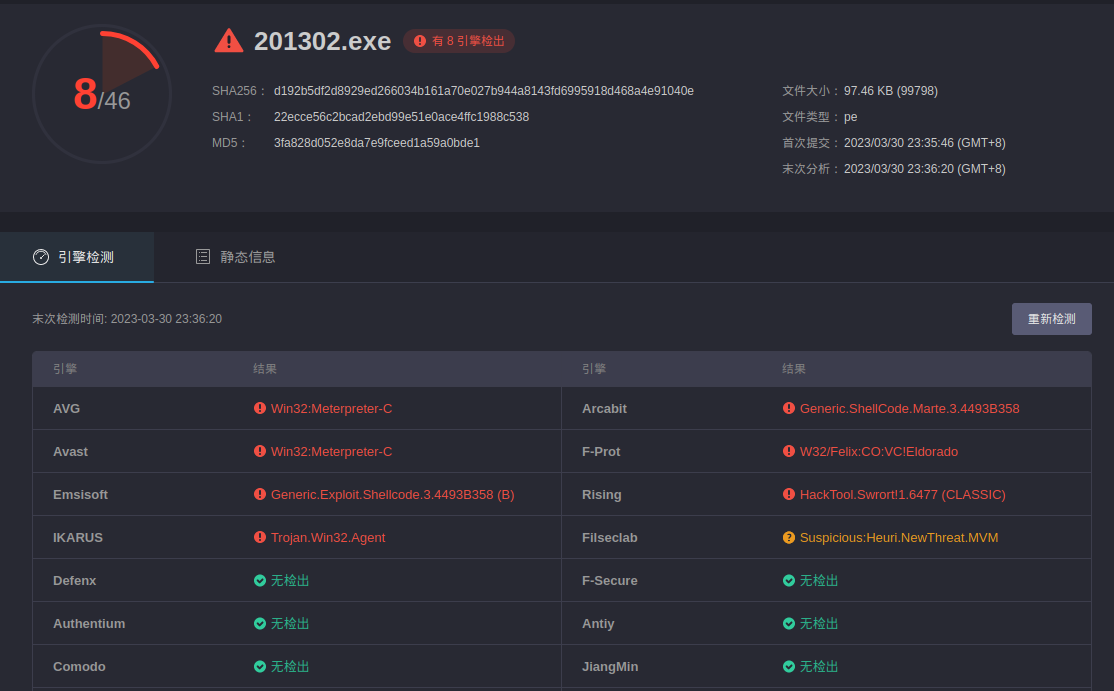The height and width of the screenshot is (691, 1114).
Task: Switch to the 静态信息 tab
Action: pos(235,257)
